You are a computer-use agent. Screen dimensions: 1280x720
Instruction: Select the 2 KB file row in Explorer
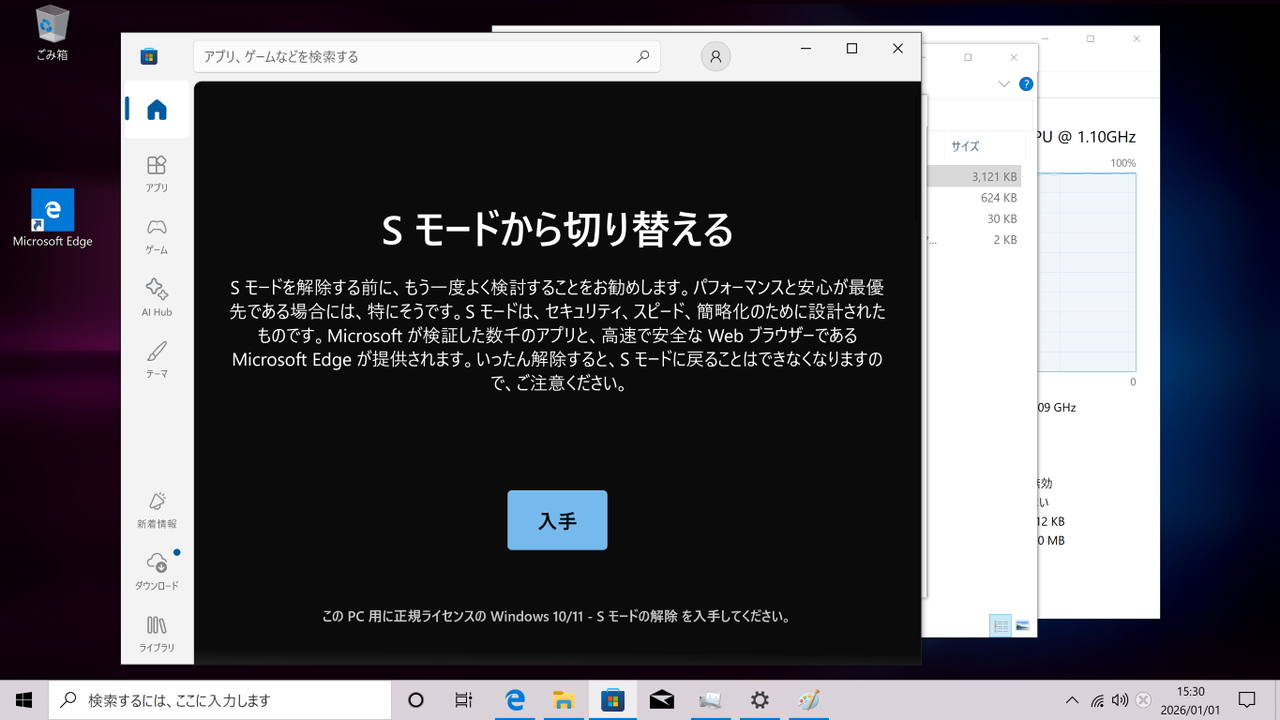[x=974, y=240]
